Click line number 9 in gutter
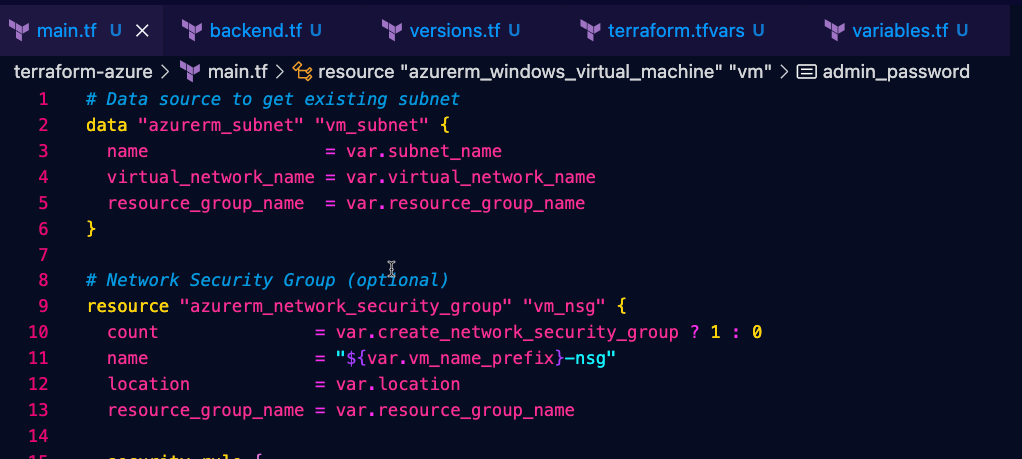The image size is (1022, 459). coord(43,306)
